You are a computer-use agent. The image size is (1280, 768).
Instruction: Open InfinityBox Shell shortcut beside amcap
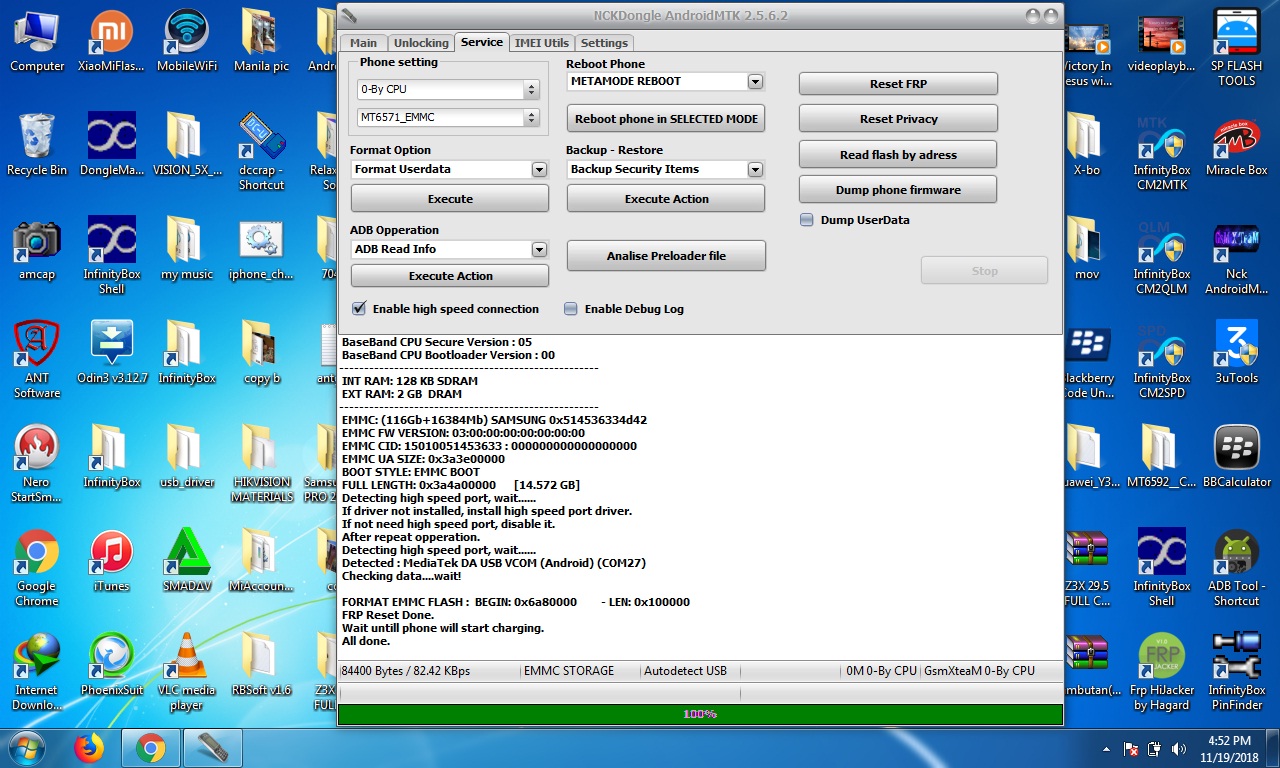click(111, 257)
